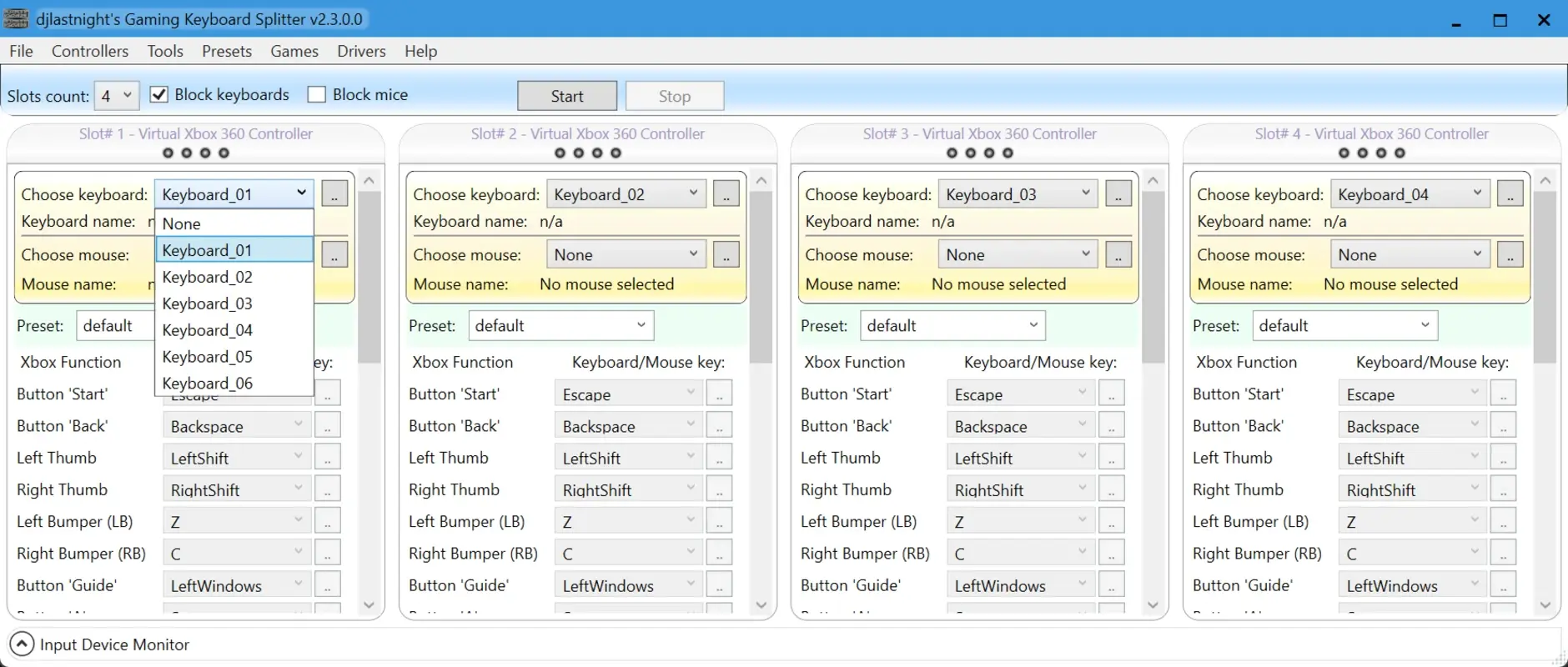This screenshot has height=667, width=1568.
Task: Select Keyboard_02 in the open dropdown list
Action: coord(234,277)
